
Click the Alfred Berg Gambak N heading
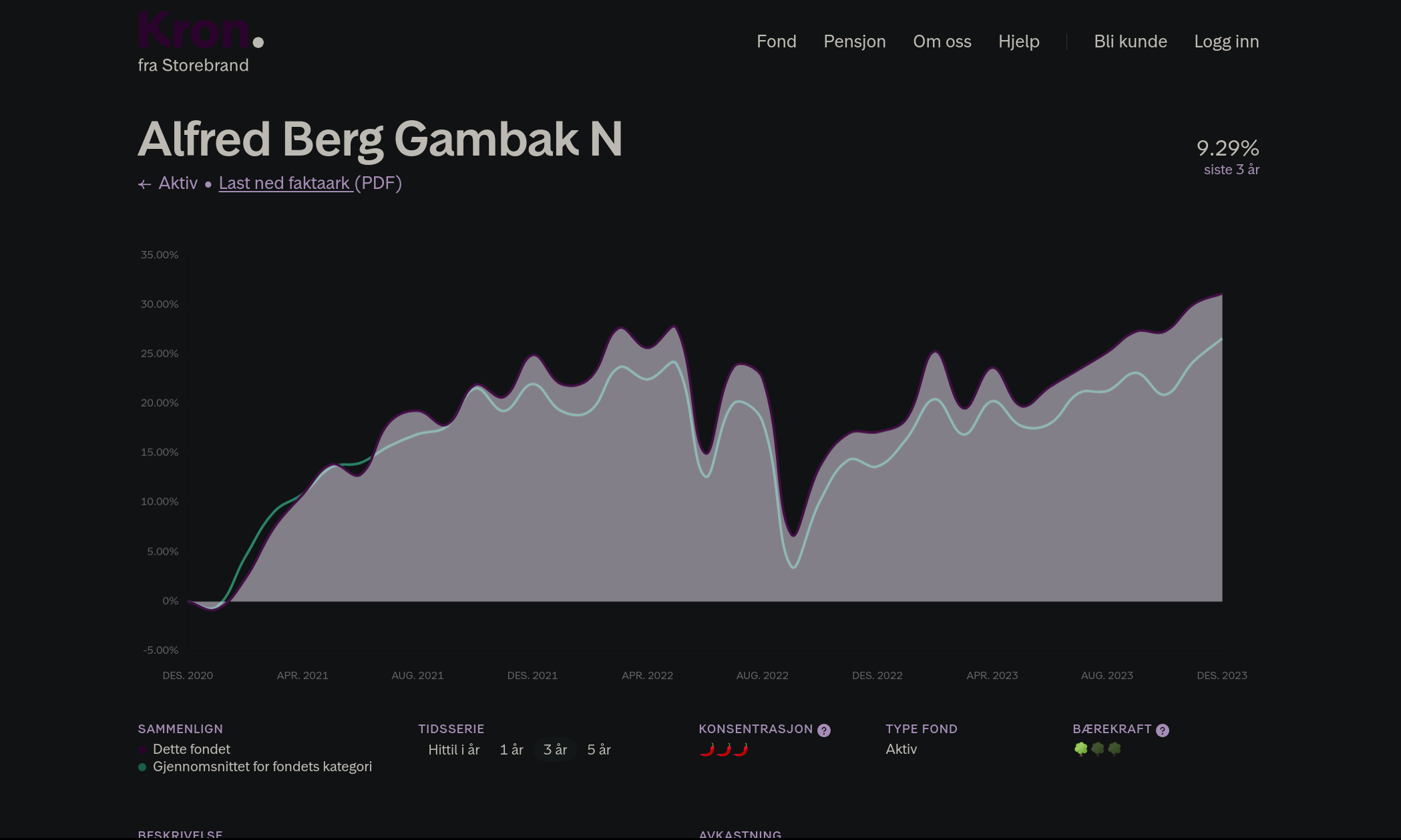(380, 140)
